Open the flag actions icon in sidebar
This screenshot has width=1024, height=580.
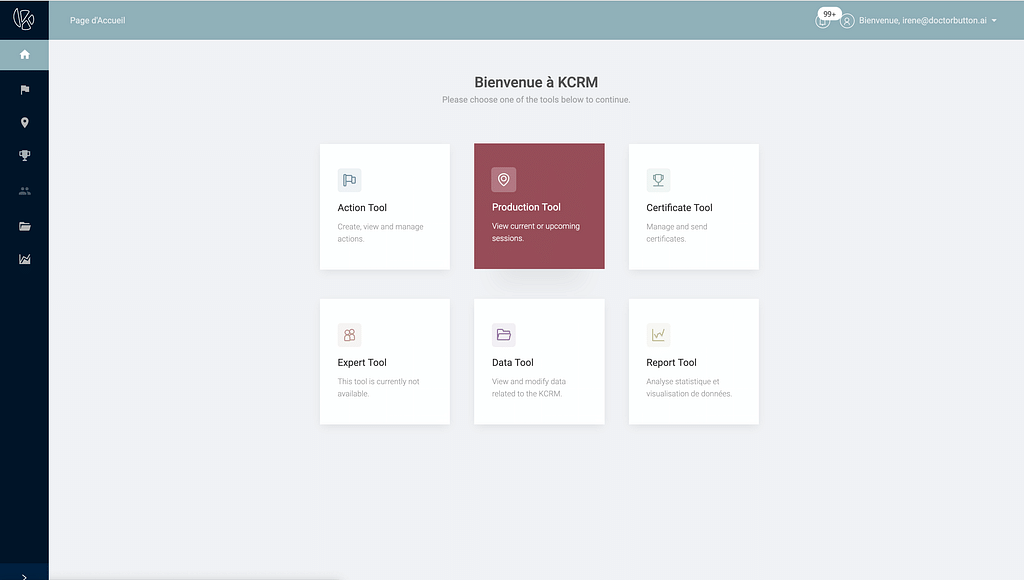coord(24,89)
